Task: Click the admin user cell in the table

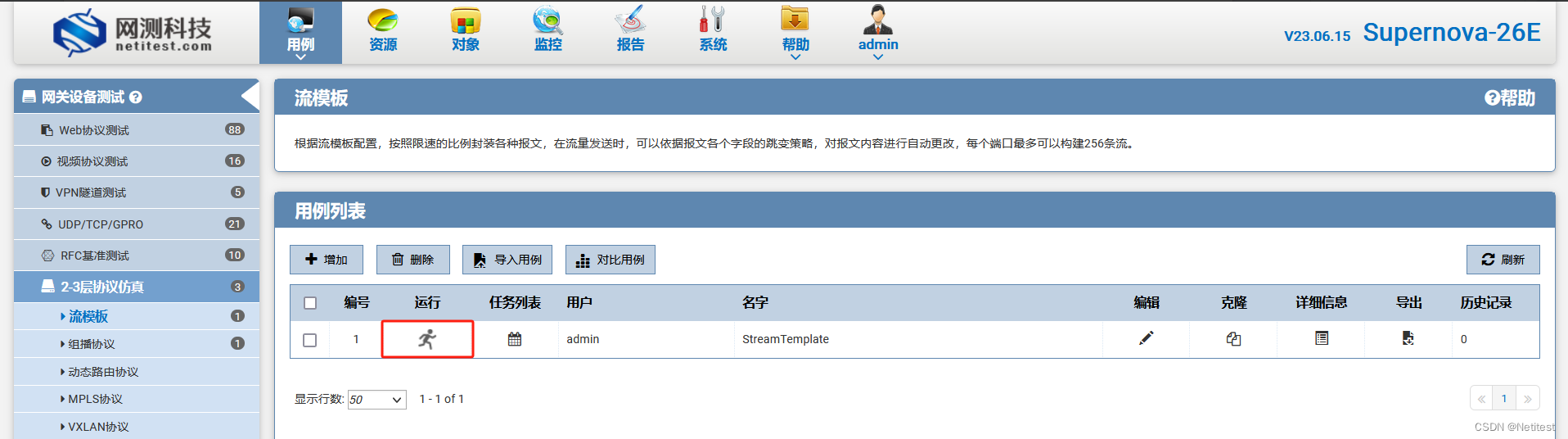Action: click(x=583, y=339)
